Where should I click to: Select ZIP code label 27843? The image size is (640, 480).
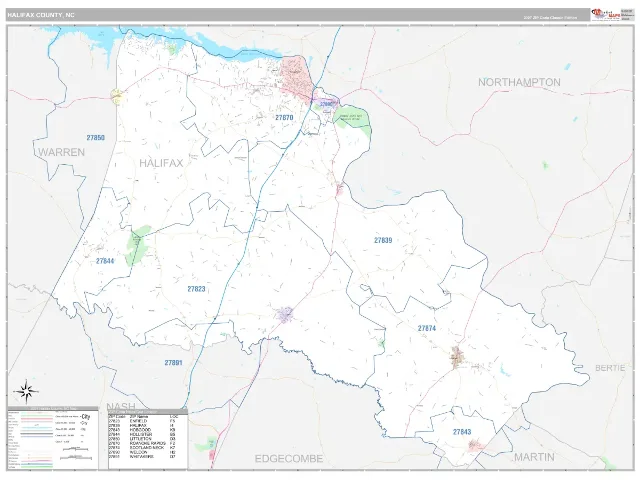pos(462,431)
